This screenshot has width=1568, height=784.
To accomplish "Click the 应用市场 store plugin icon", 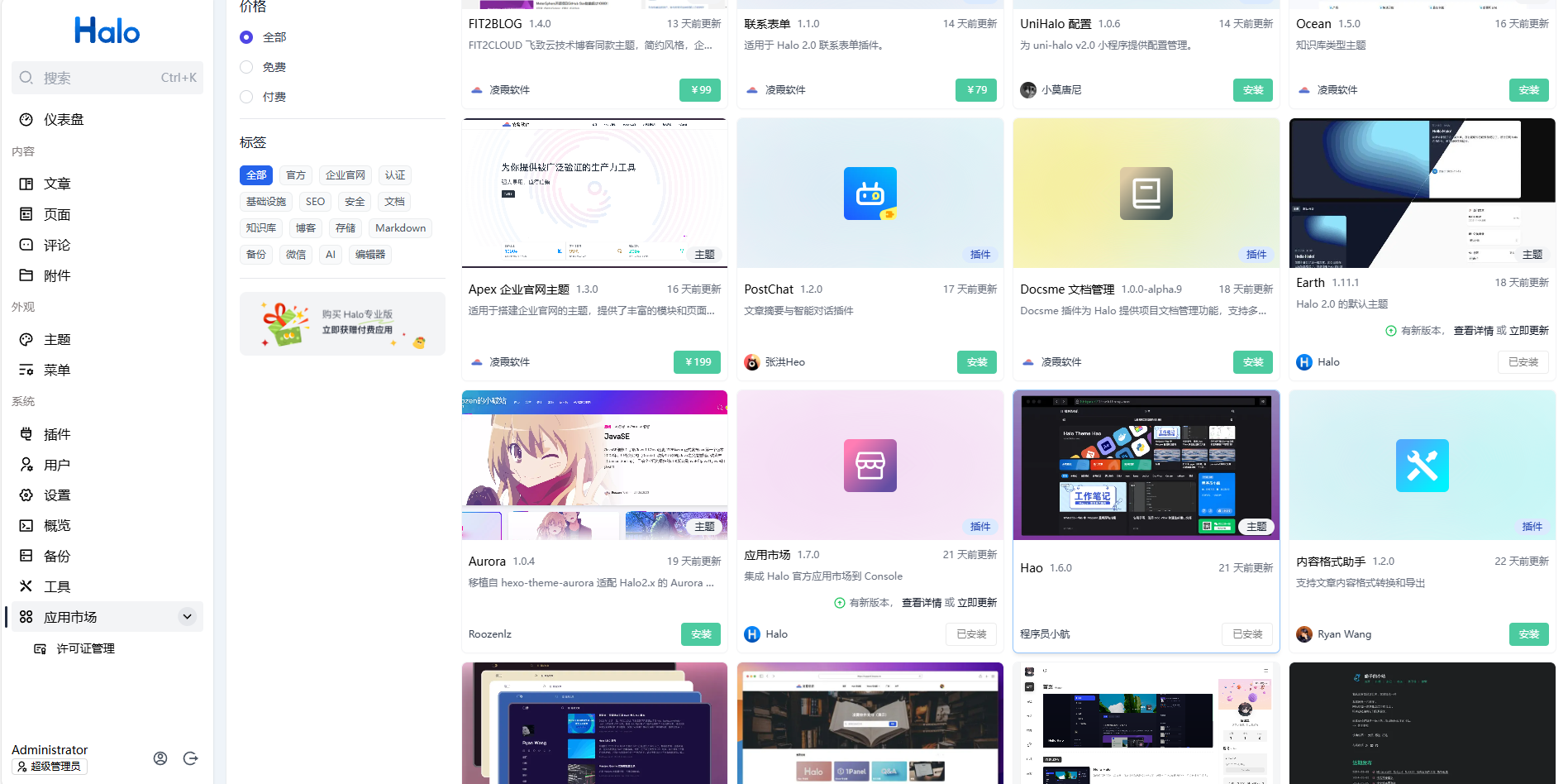I will (870, 466).
